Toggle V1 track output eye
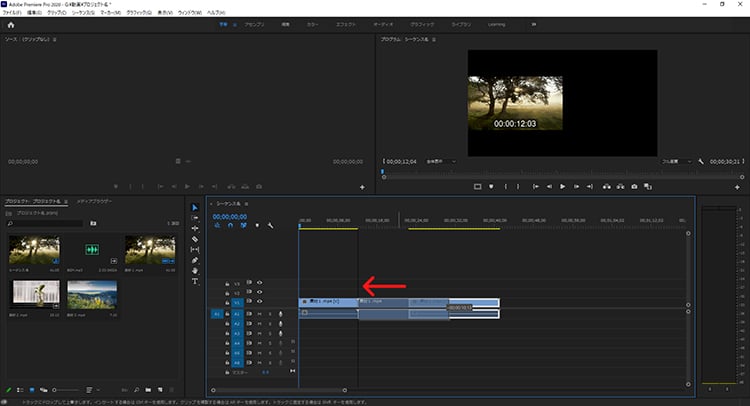Image resolution: width=750 pixels, height=406 pixels. coord(259,302)
